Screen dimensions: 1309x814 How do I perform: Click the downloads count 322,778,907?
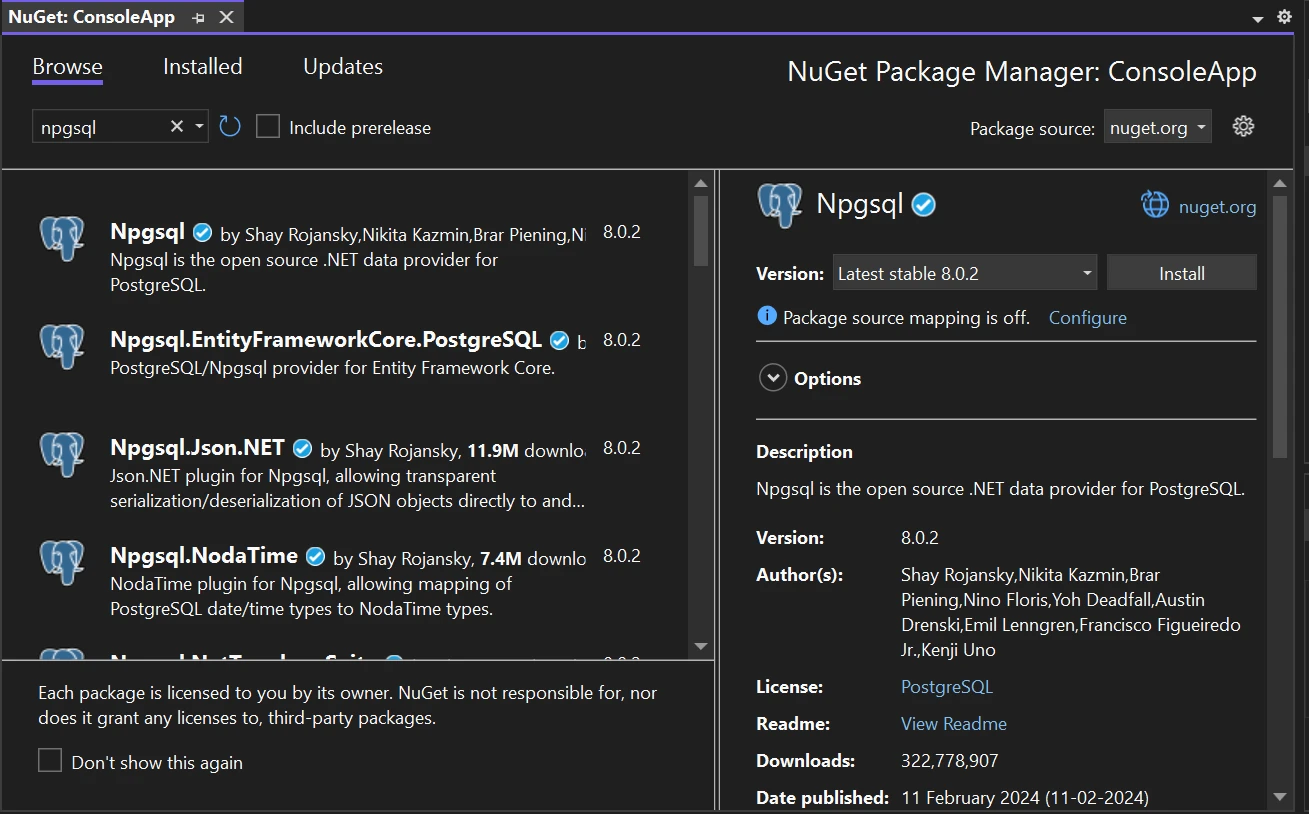[949, 761]
